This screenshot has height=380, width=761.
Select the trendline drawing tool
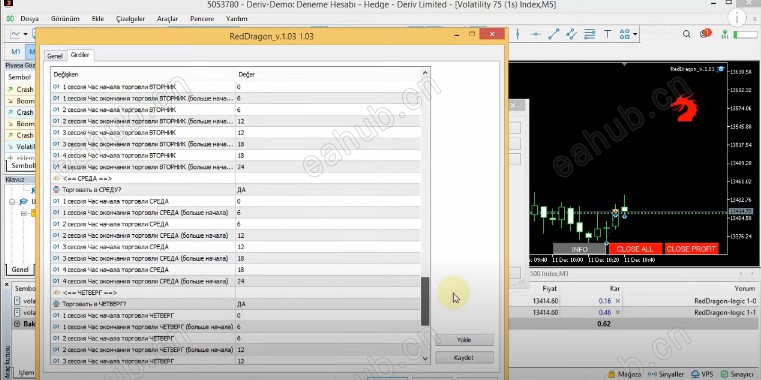pos(553,34)
